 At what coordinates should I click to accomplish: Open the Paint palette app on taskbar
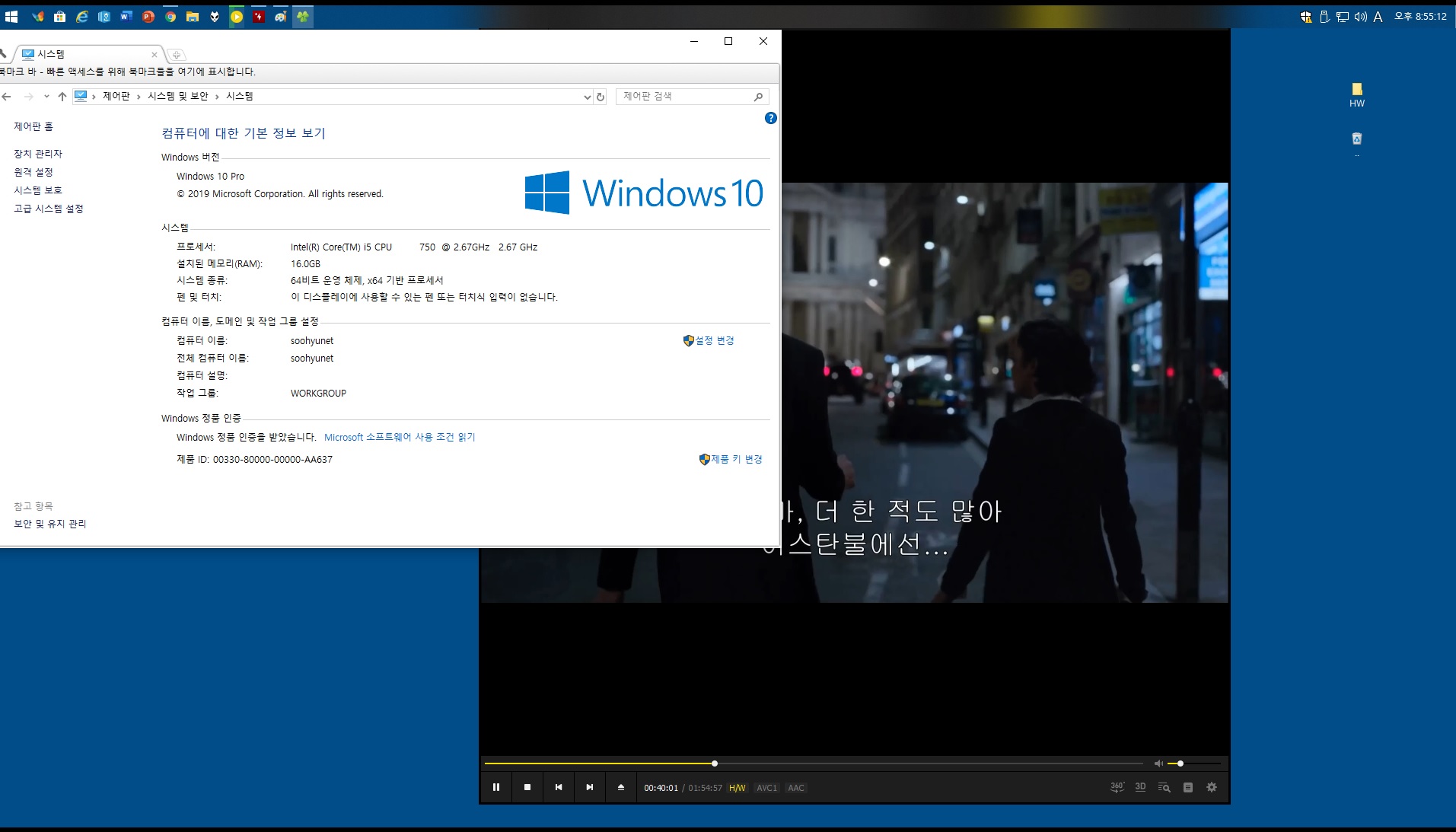point(281,17)
